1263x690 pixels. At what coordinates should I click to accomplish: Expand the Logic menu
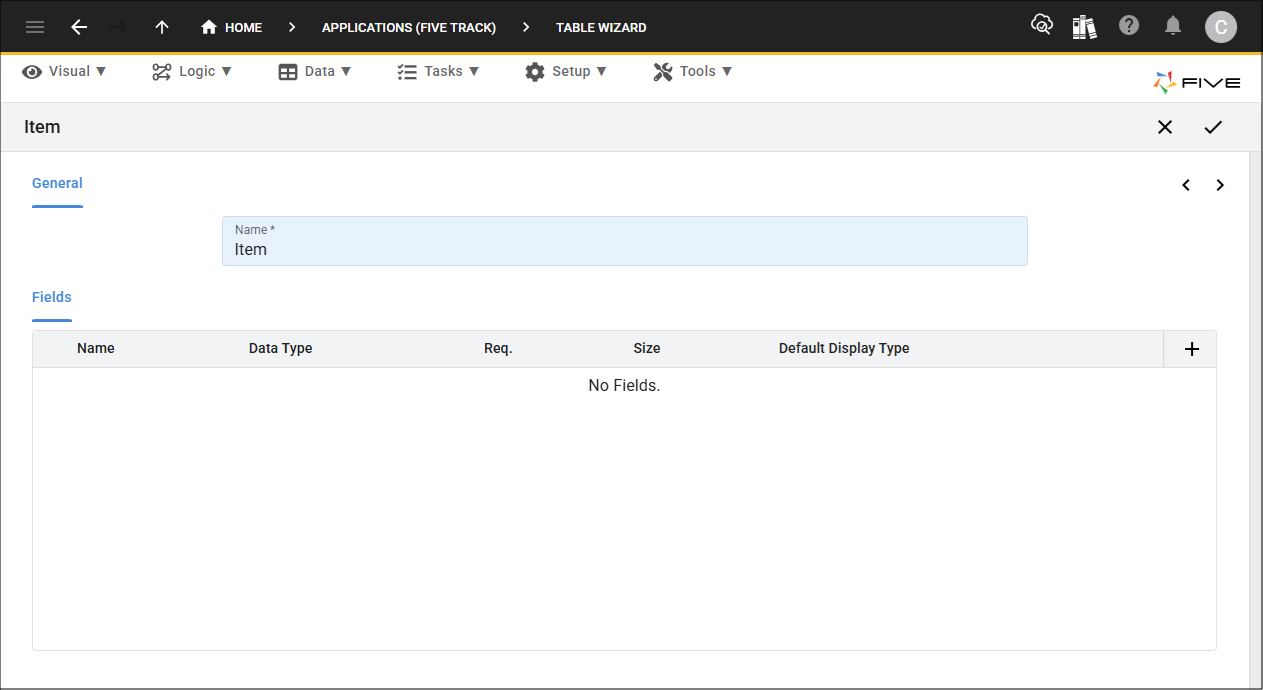[x=192, y=71]
